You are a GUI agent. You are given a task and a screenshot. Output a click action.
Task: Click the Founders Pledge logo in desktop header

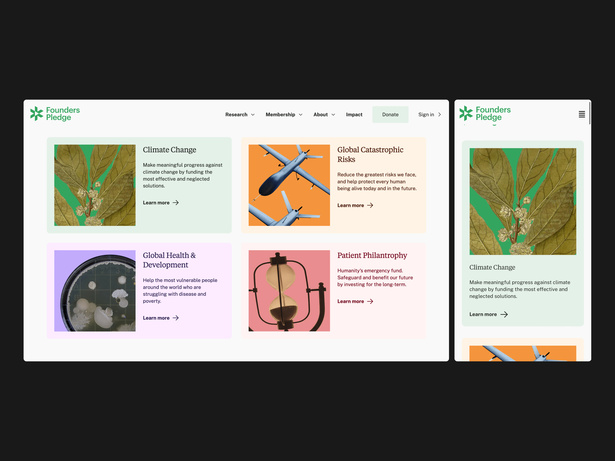pyautogui.click(x=55, y=114)
